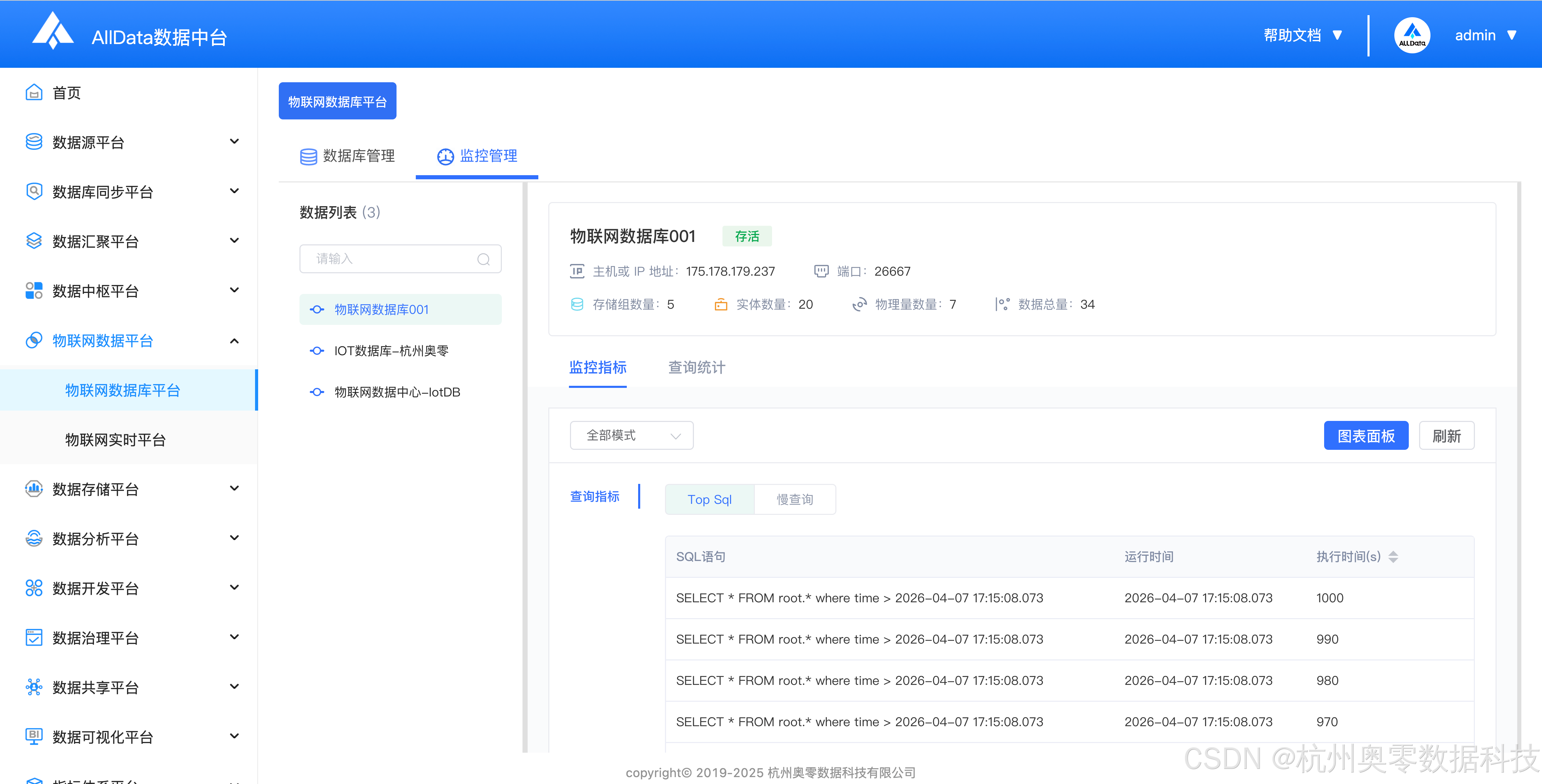The image size is (1542, 784).
Task: Select IOT数据库-杭州奥零 in data list
Action: coord(391,351)
